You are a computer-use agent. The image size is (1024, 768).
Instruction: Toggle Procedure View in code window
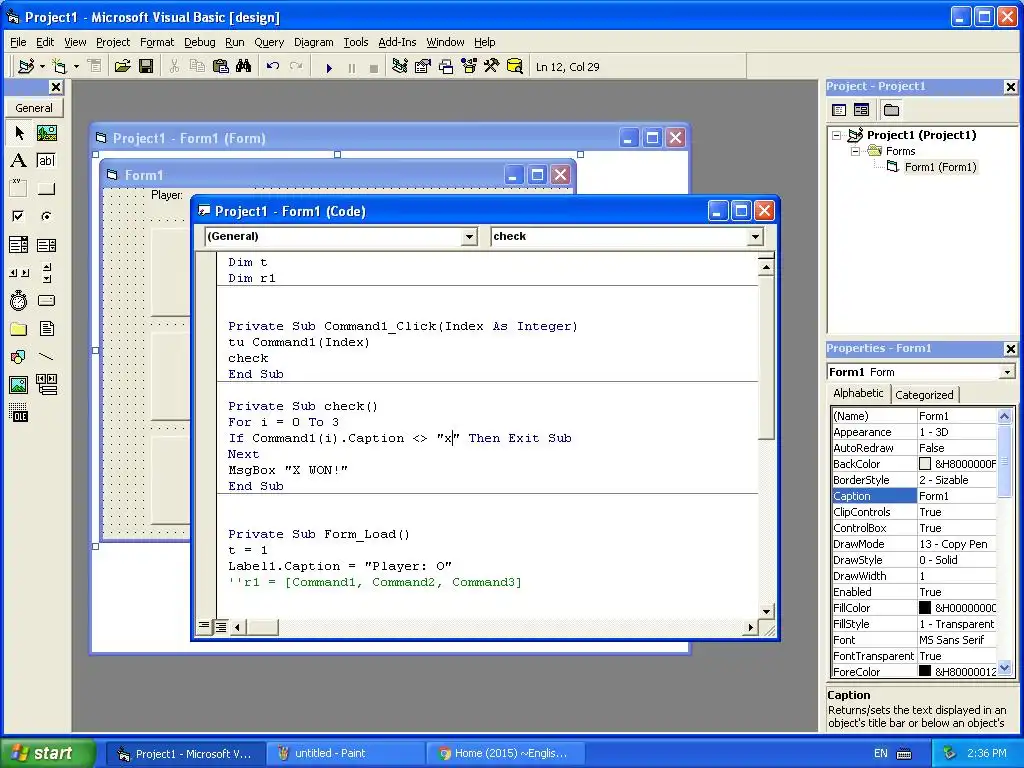204,626
